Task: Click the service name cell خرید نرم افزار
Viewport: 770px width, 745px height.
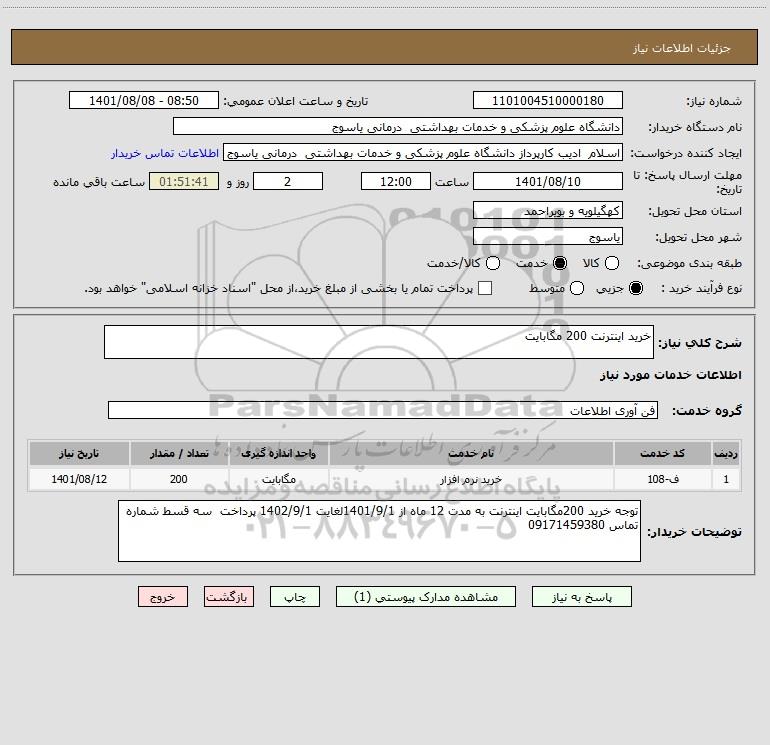Action: point(471,479)
